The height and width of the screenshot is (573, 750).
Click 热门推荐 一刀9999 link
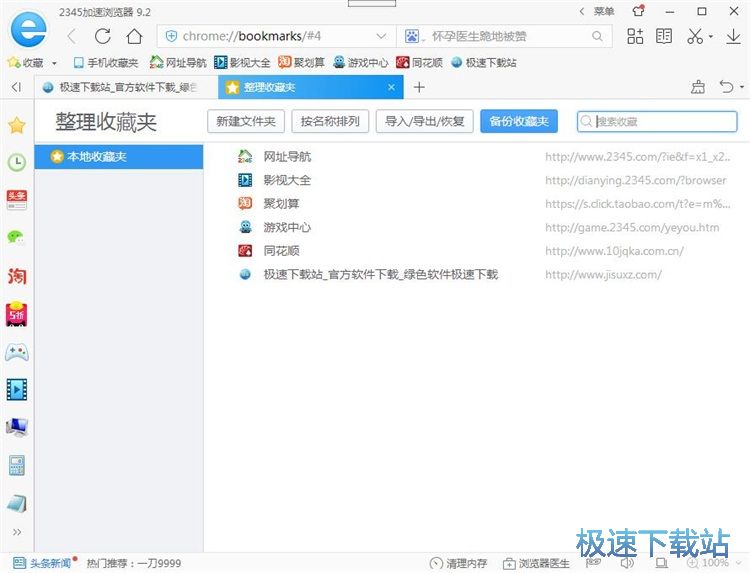point(133,563)
